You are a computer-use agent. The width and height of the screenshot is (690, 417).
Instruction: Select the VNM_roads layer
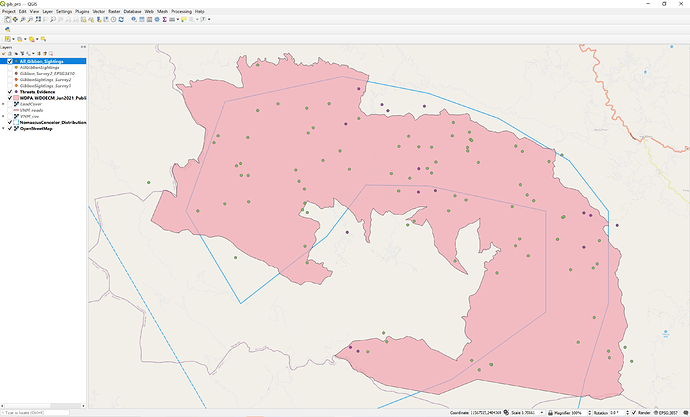31,110
